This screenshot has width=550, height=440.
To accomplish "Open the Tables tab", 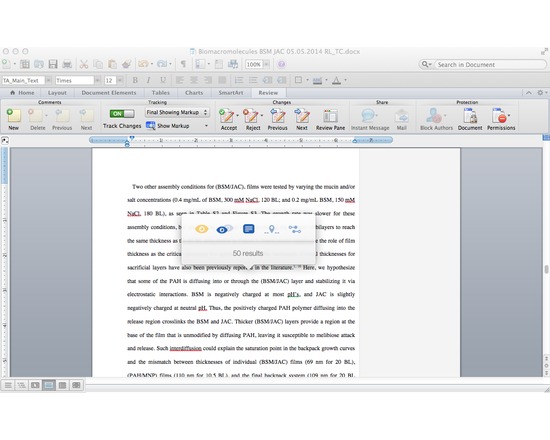I will click(x=161, y=93).
